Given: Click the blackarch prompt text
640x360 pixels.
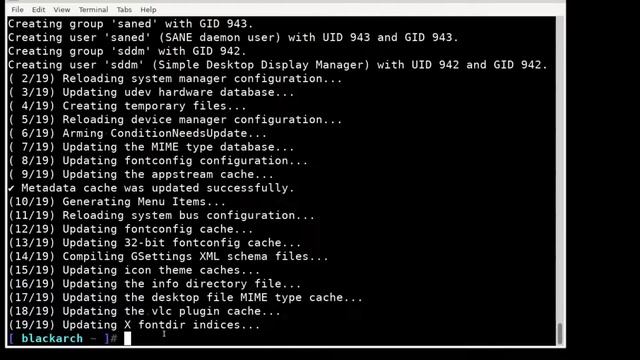Looking at the screenshot, I should coord(52,338).
